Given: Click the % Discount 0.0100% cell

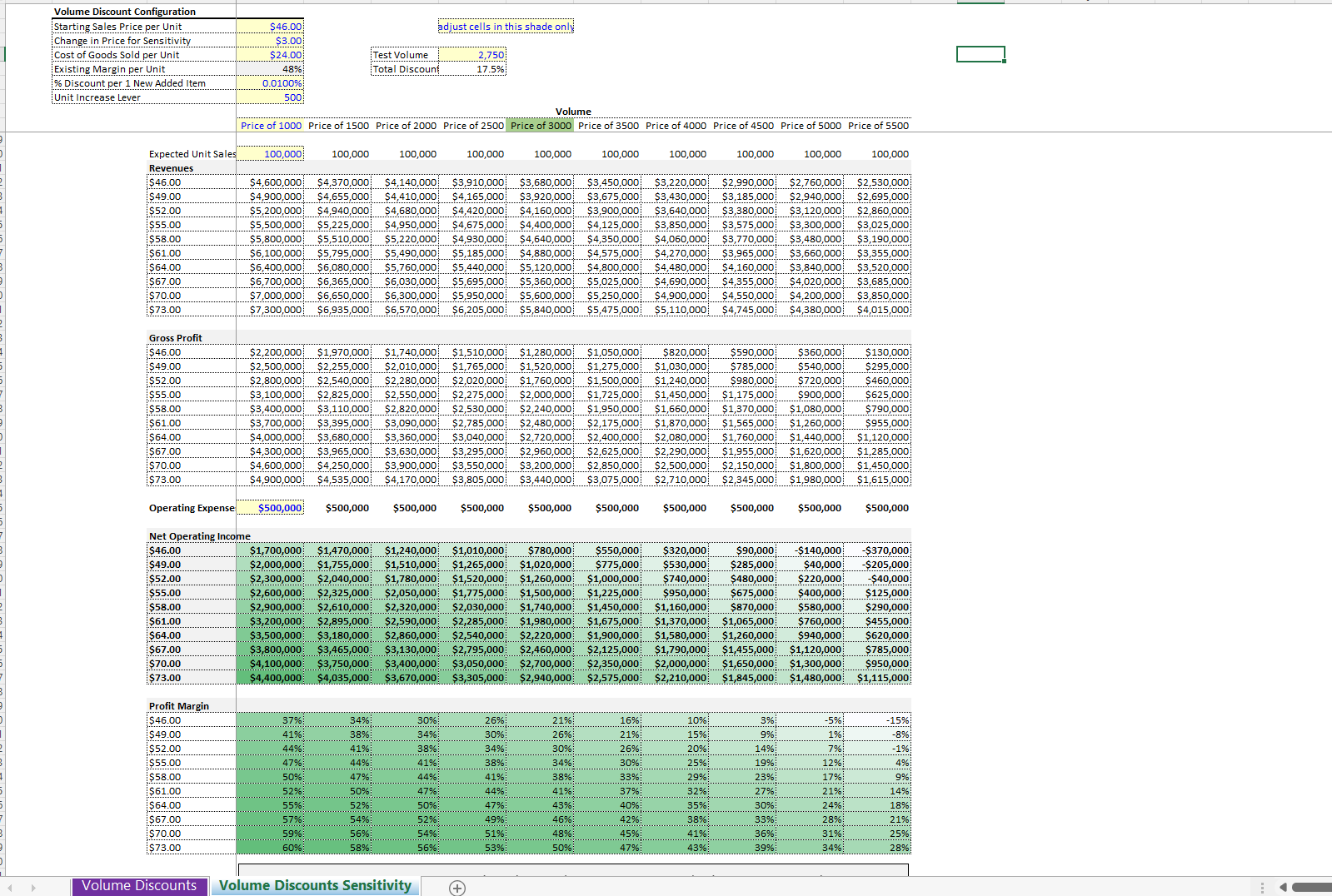Looking at the screenshot, I should tap(270, 83).
